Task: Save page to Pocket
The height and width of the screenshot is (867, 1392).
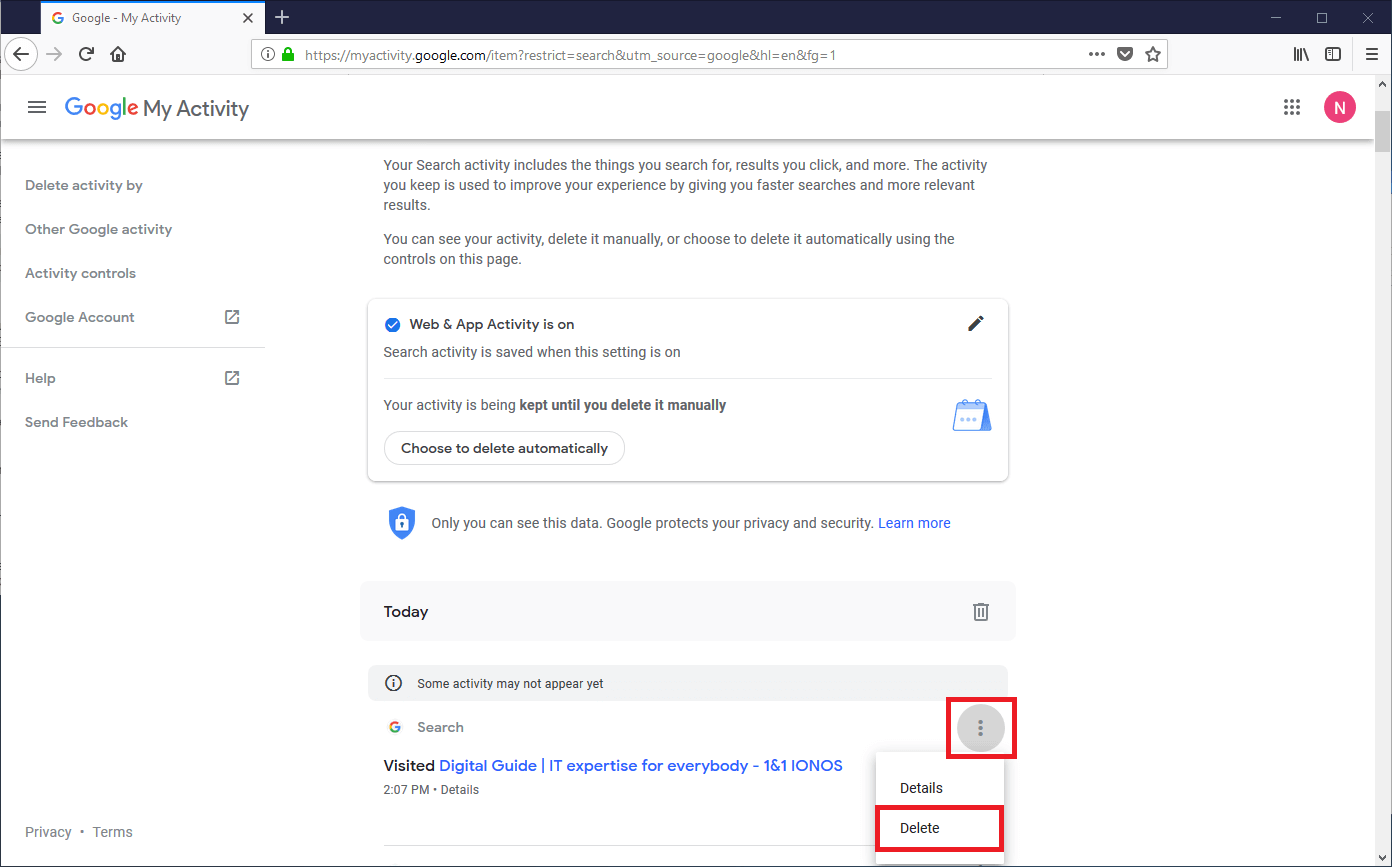Action: (x=1125, y=55)
